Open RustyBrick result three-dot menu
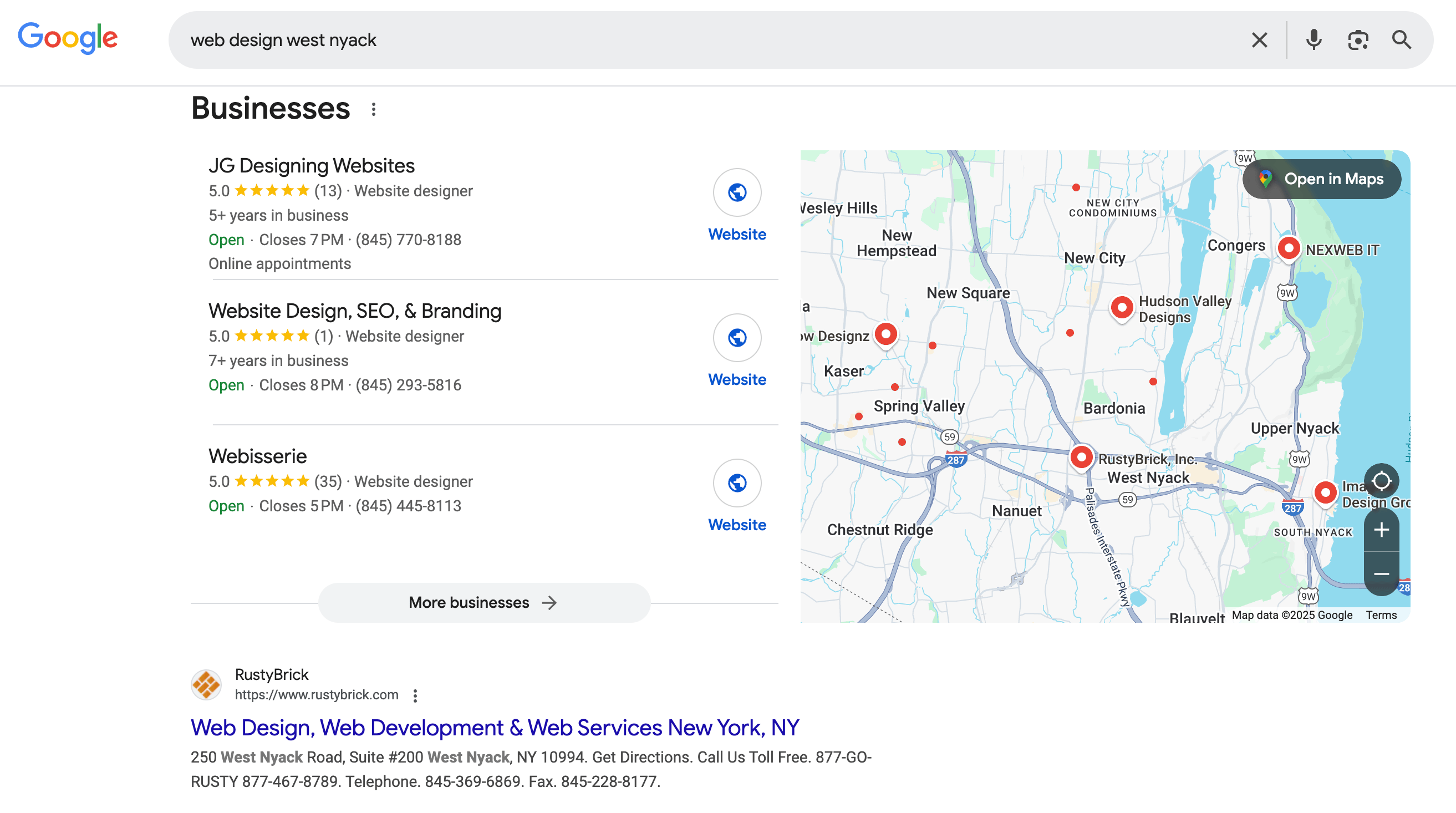This screenshot has width=1456, height=813. click(415, 695)
